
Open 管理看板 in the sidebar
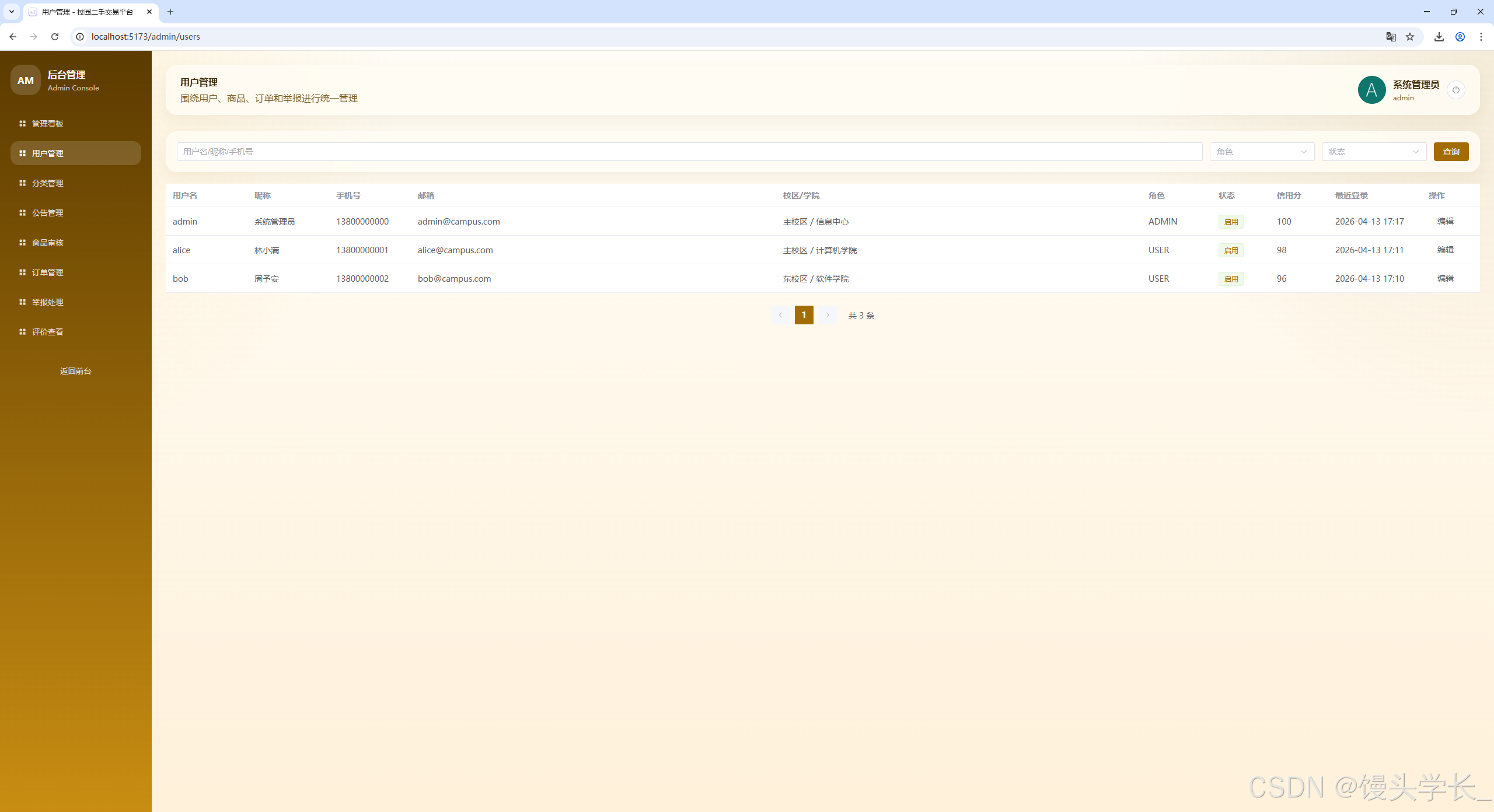tap(76, 124)
